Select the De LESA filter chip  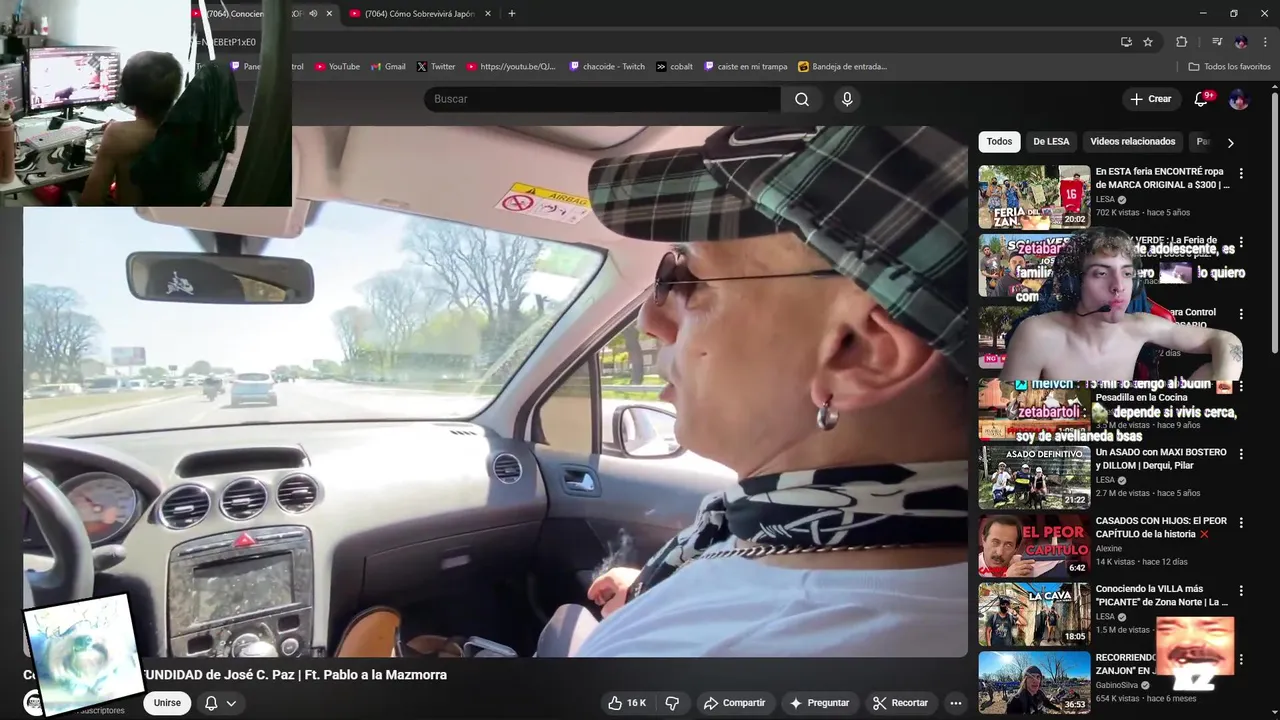coord(1051,142)
